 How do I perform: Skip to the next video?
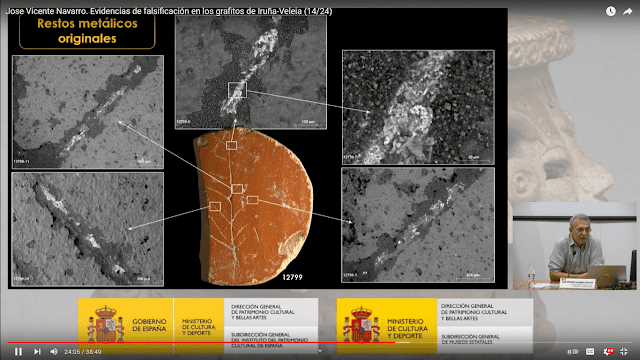click(37, 351)
